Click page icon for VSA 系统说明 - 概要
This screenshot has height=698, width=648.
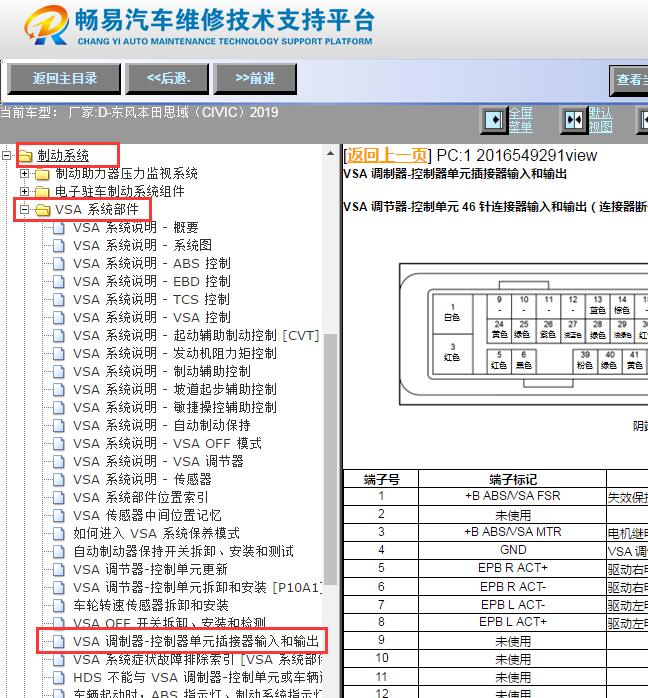58,227
